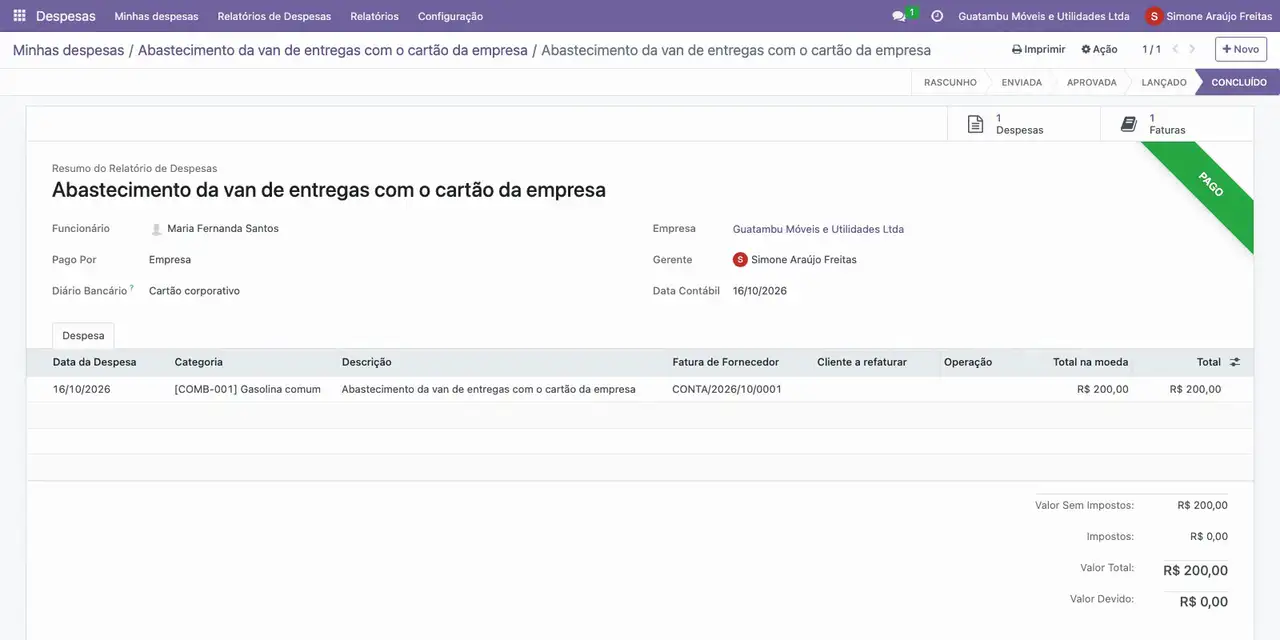
Task: Click the report title heading
Action: point(329,190)
